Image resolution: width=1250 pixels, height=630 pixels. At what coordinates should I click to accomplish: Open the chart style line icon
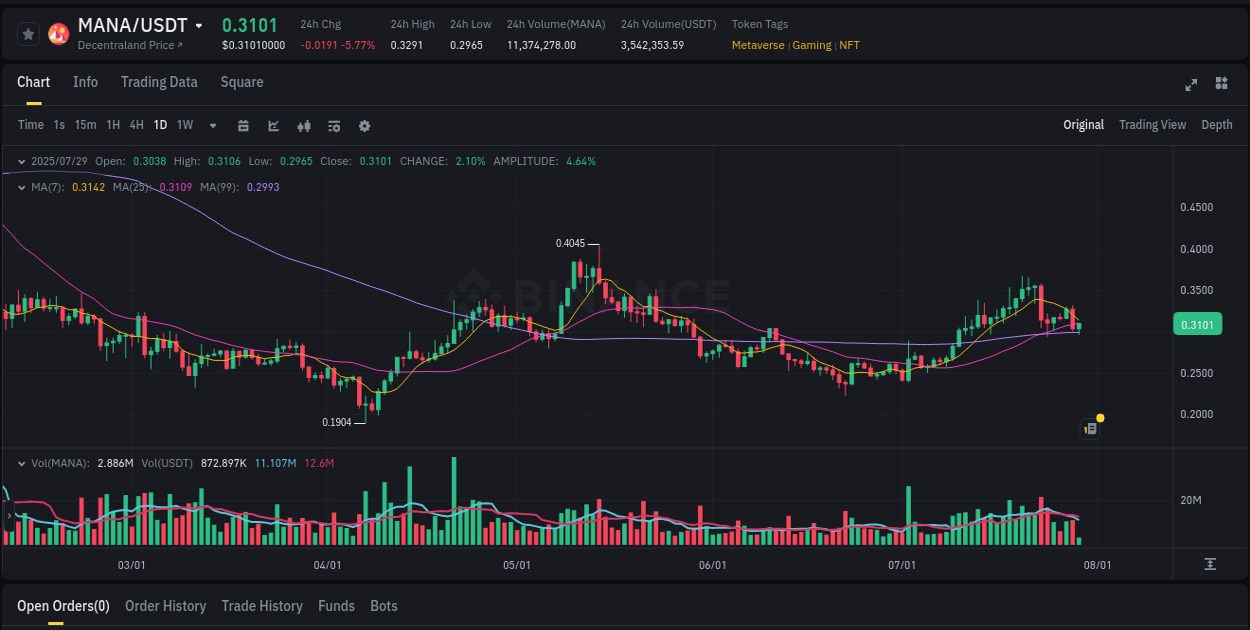click(274, 126)
